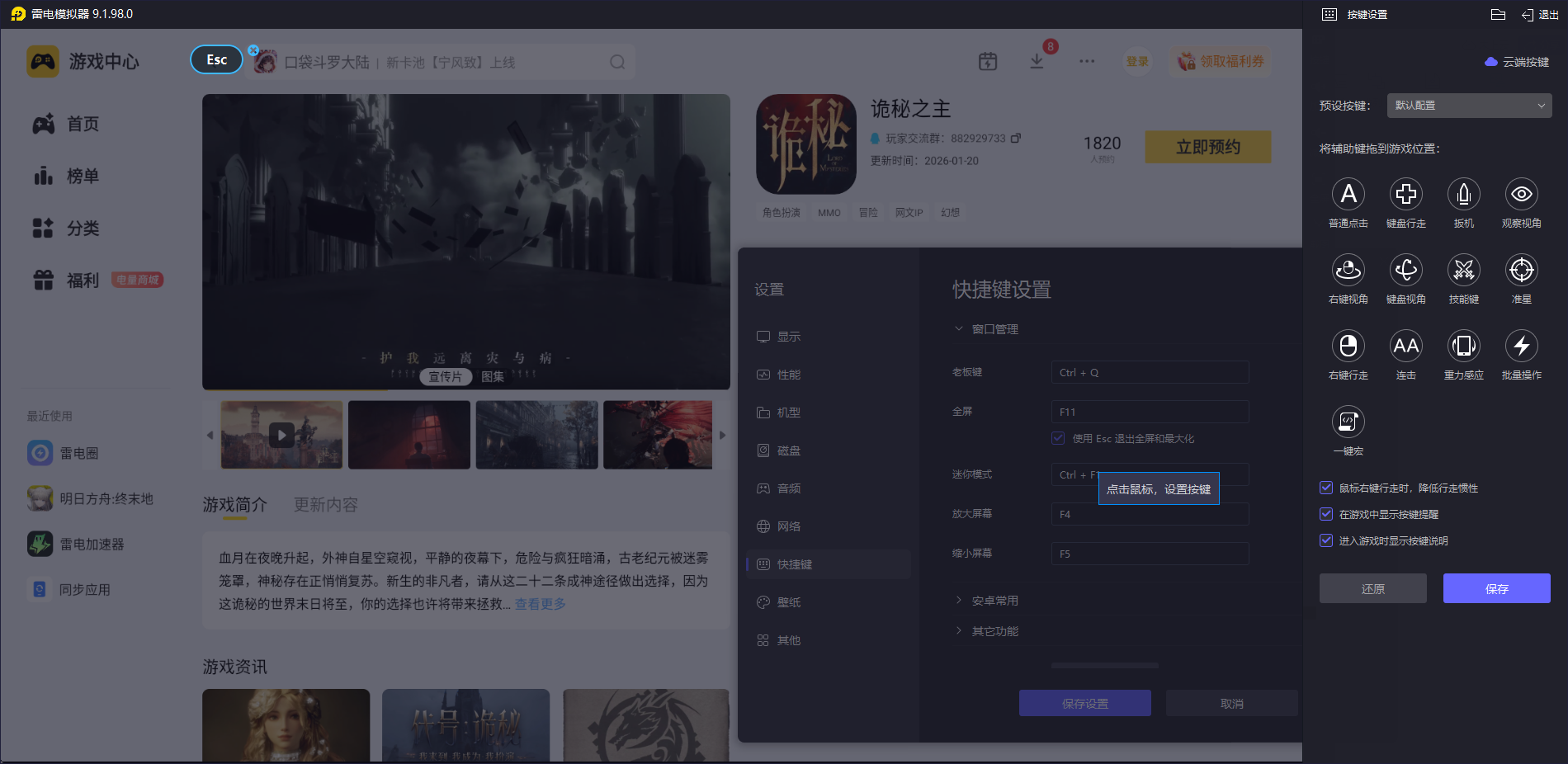
Task: Click the 领取福利券 button
Action: click(1221, 61)
